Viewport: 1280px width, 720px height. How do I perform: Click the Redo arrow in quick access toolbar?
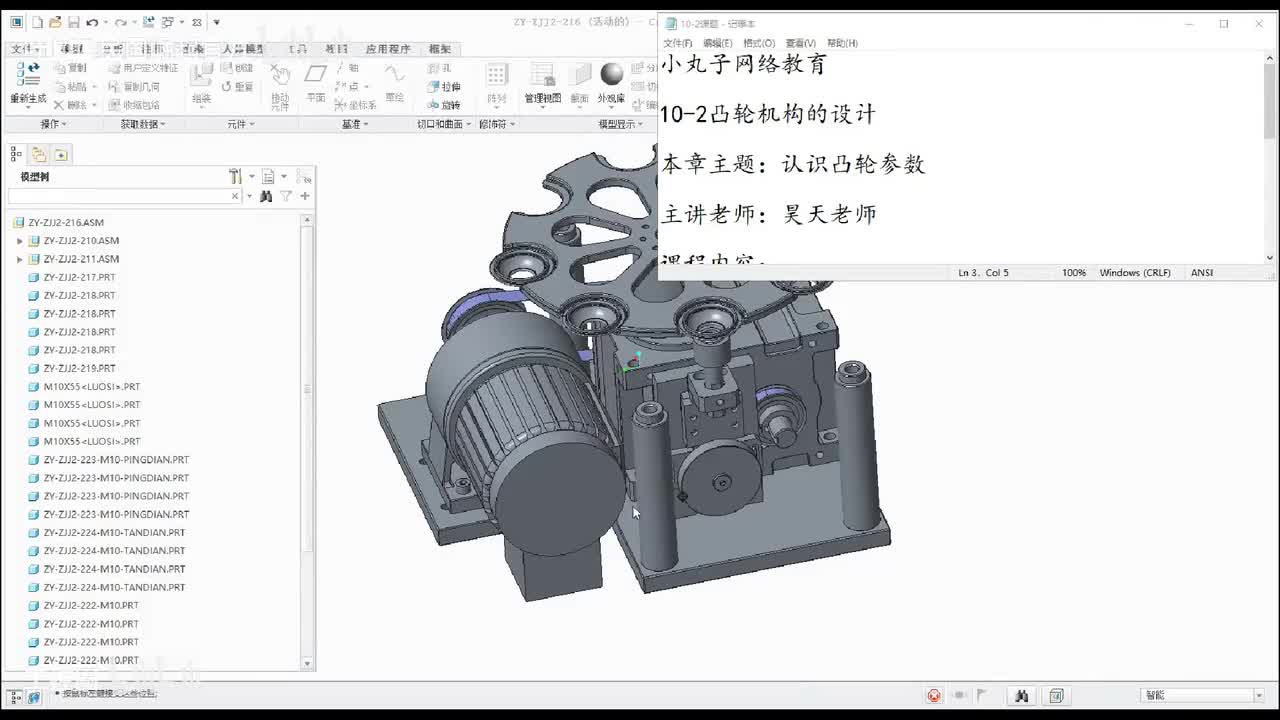coord(120,22)
